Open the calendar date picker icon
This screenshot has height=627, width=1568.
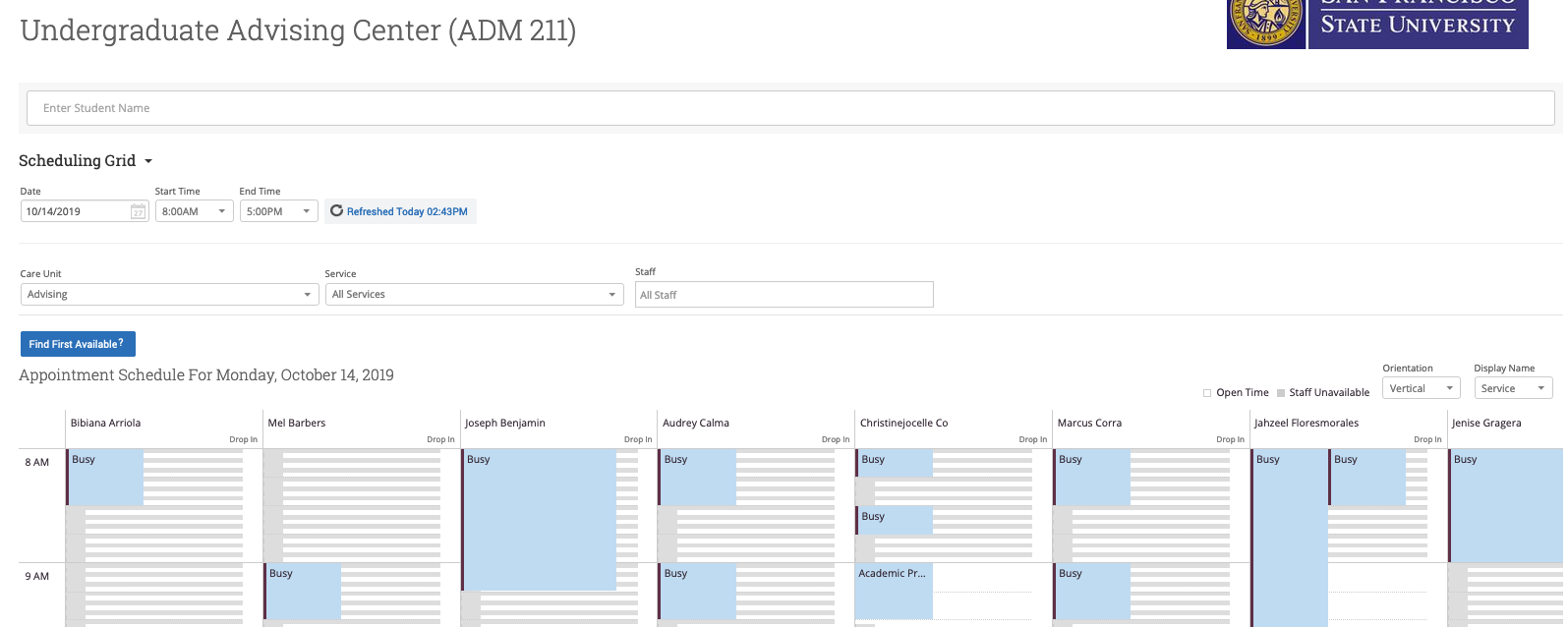coord(138,211)
